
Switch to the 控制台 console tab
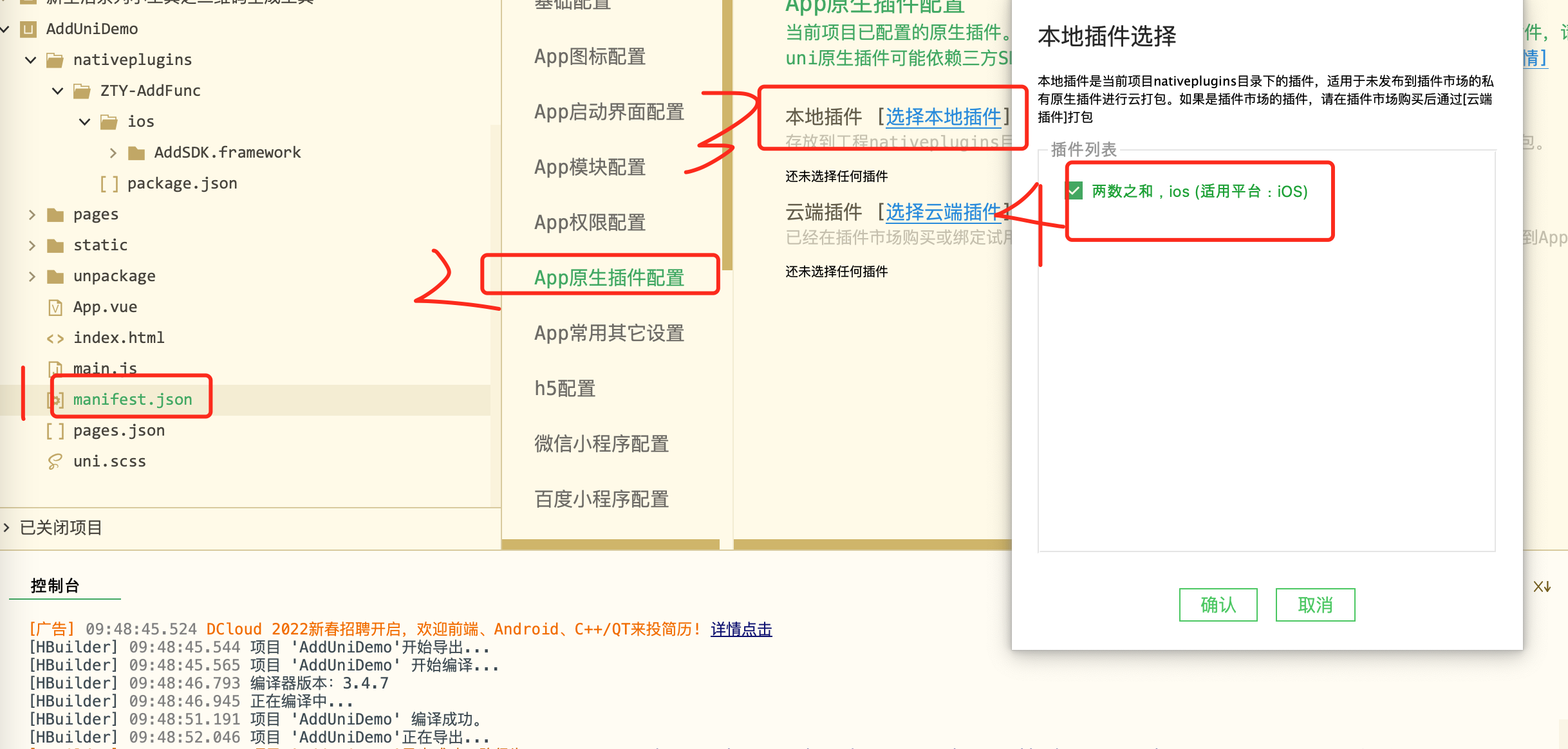click(x=55, y=586)
